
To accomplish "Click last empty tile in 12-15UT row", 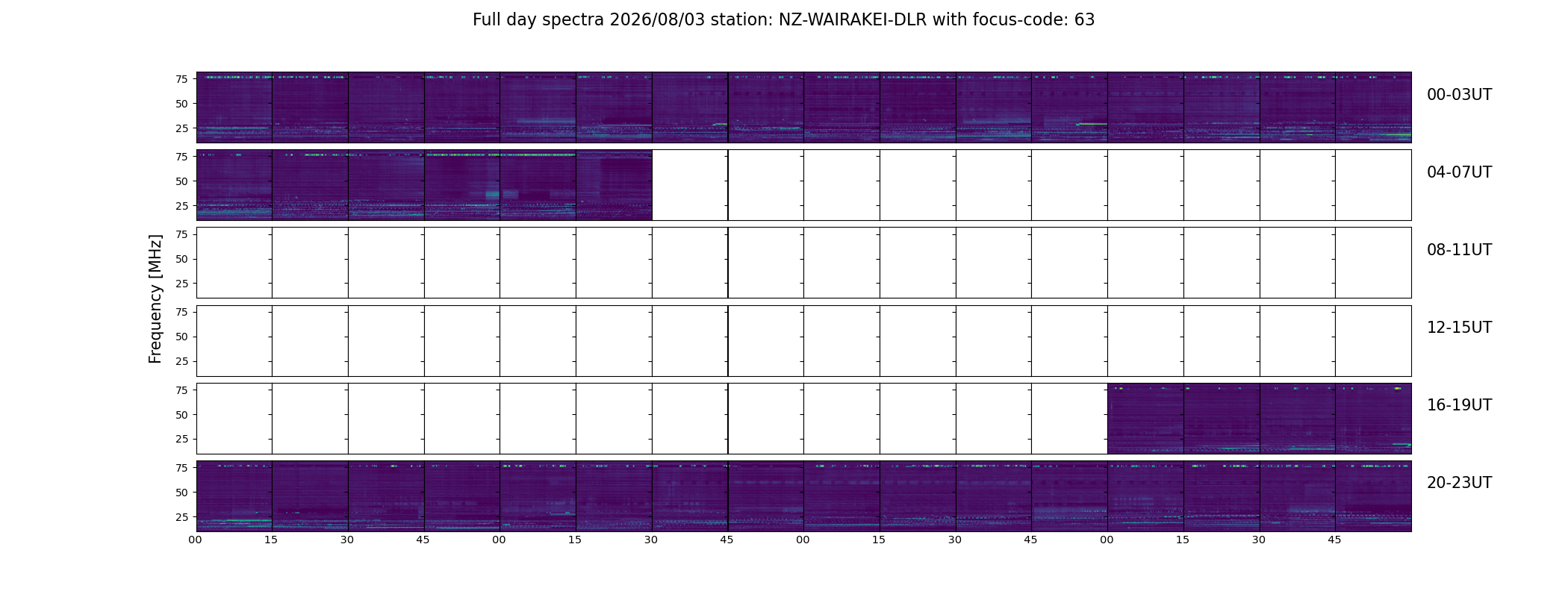I will tap(1373, 341).
